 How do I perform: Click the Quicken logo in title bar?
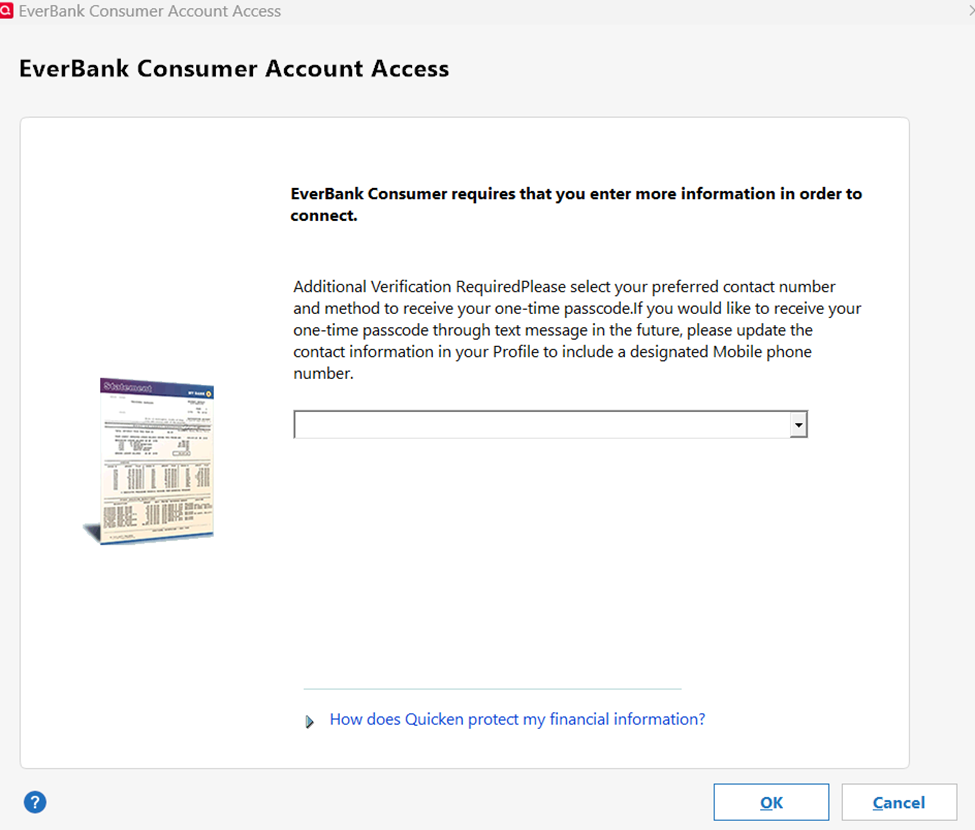click(6, 11)
